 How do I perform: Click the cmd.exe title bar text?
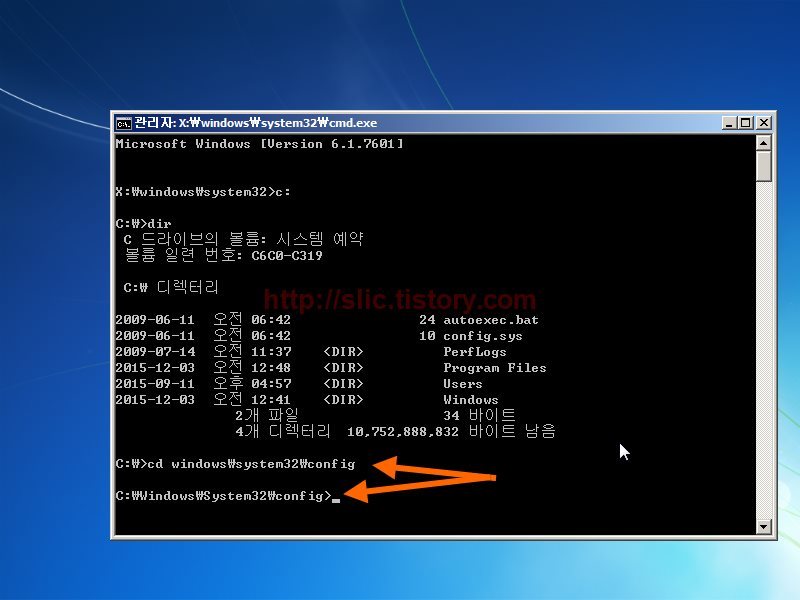[x=256, y=123]
